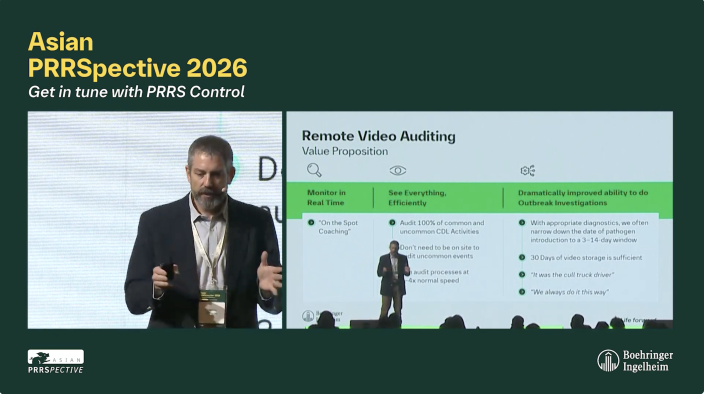Click the small speaker figure on stage

(393, 280)
